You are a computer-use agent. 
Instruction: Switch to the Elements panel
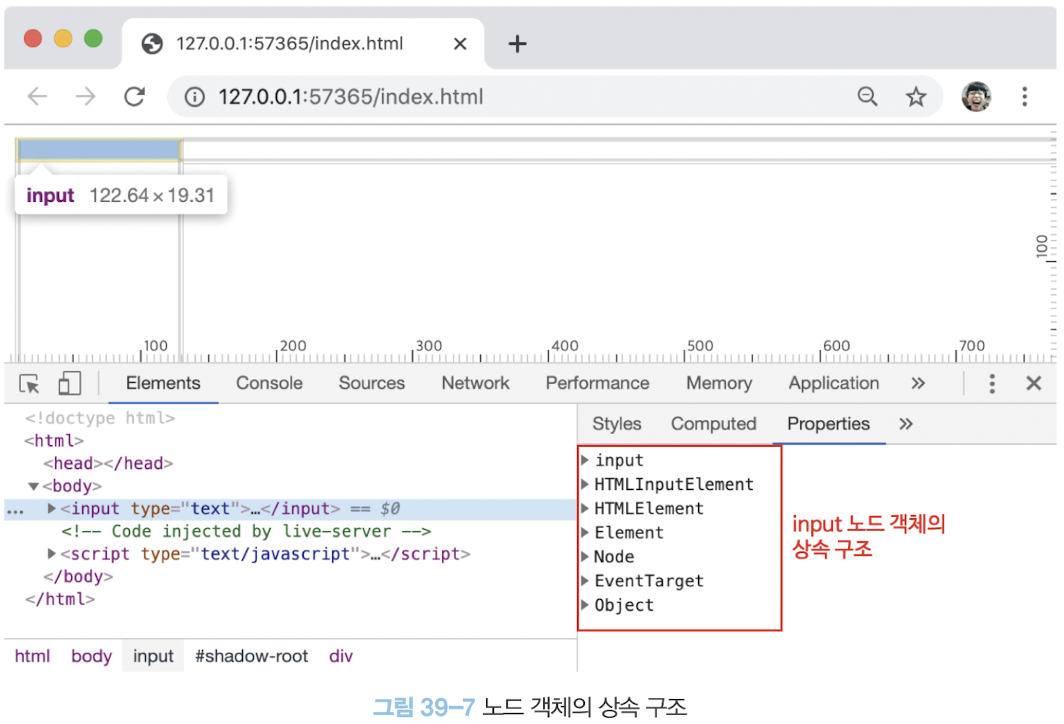pos(164,383)
